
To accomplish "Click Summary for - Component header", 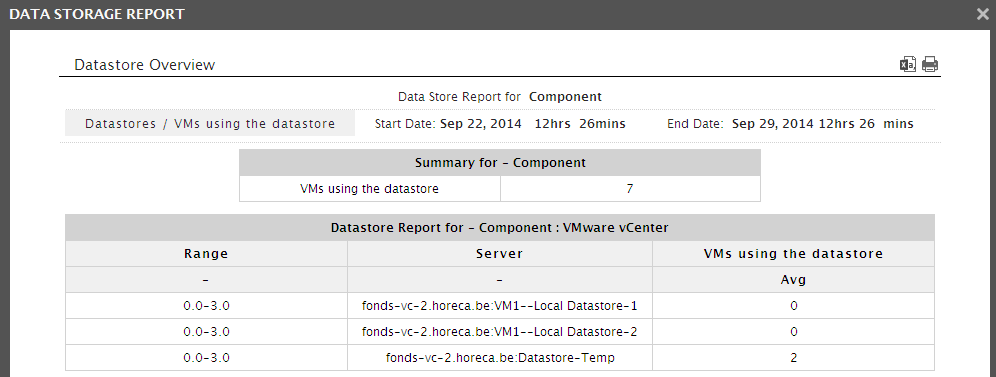I will (x=500, y=163).
